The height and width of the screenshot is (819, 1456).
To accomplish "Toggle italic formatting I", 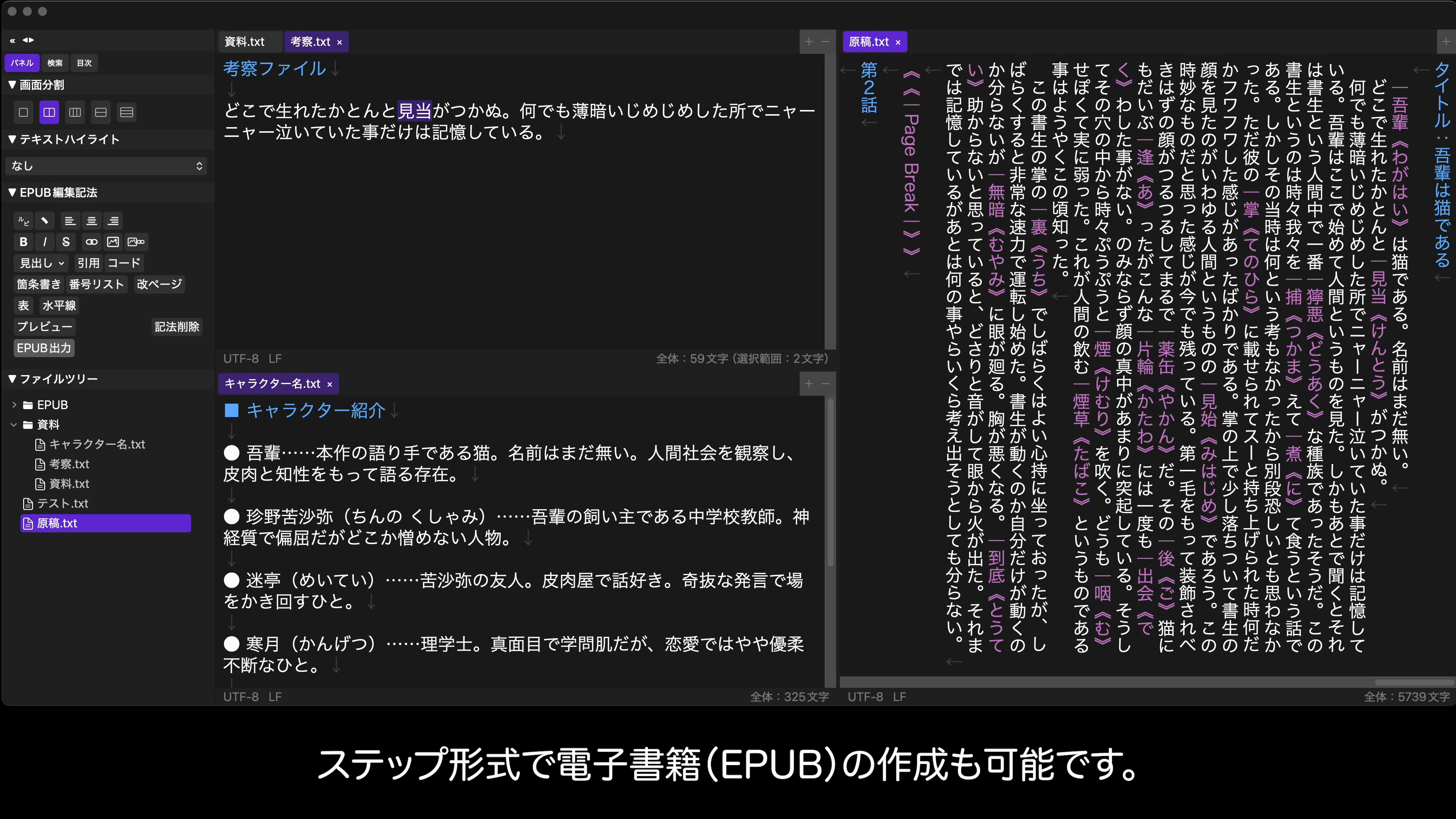I will coord(45,242).
